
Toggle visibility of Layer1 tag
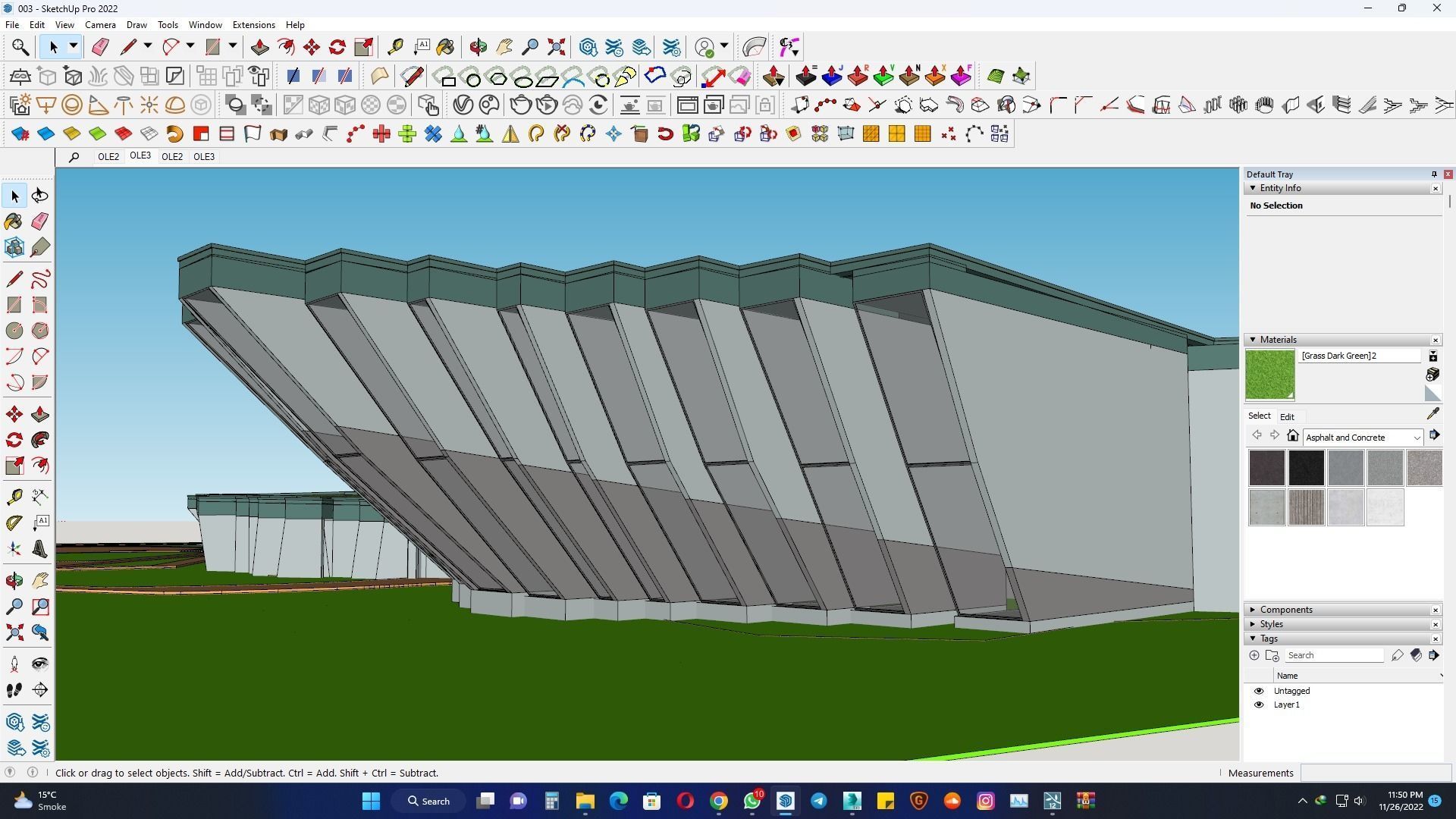1259,704
